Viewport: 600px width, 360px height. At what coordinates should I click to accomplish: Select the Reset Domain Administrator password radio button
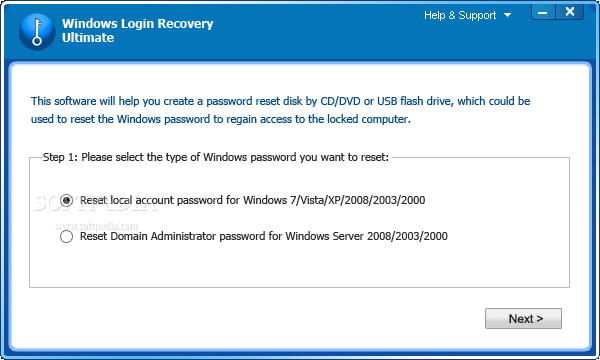(66, 236)
